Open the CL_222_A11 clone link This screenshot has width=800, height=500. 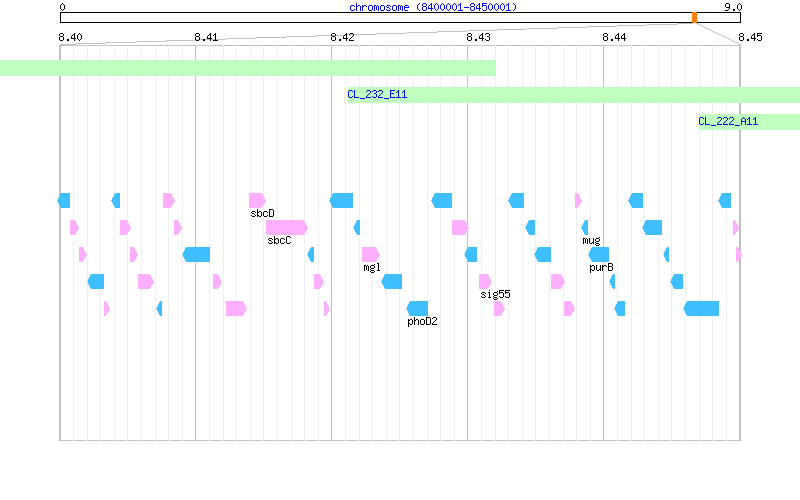pos(728,121)
